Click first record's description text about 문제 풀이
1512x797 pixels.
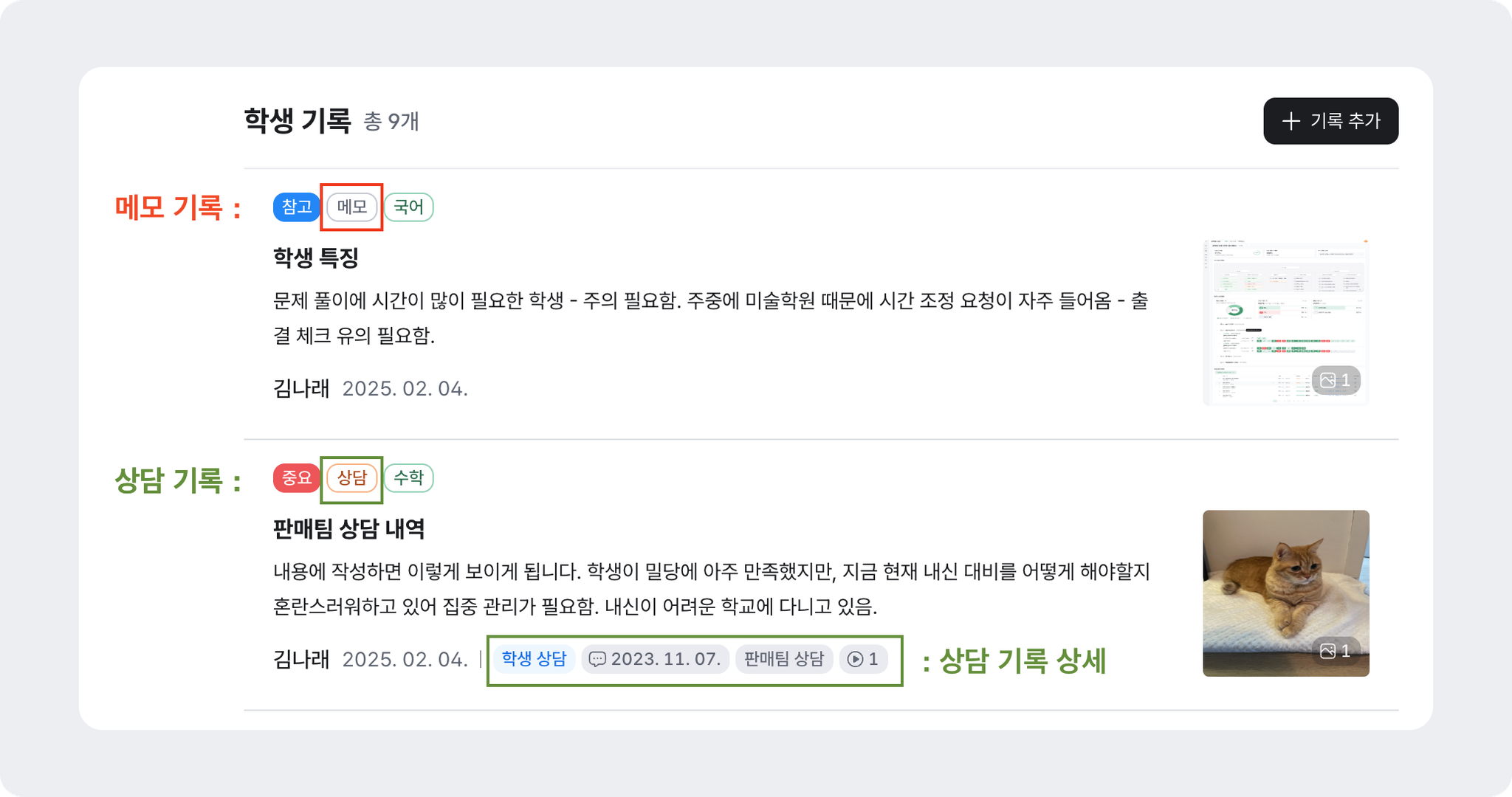point(711,318)
